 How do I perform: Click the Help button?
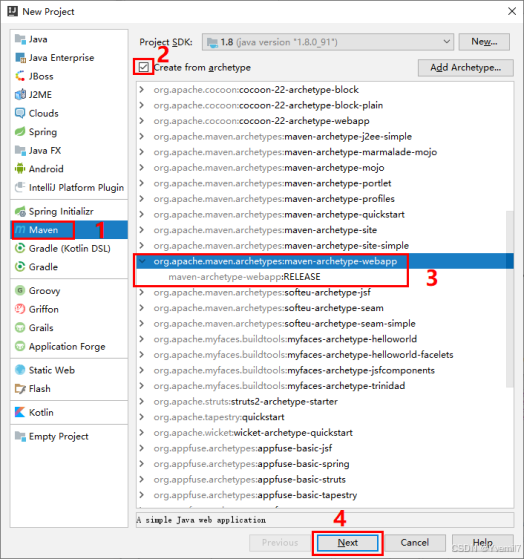coord(482,543)
